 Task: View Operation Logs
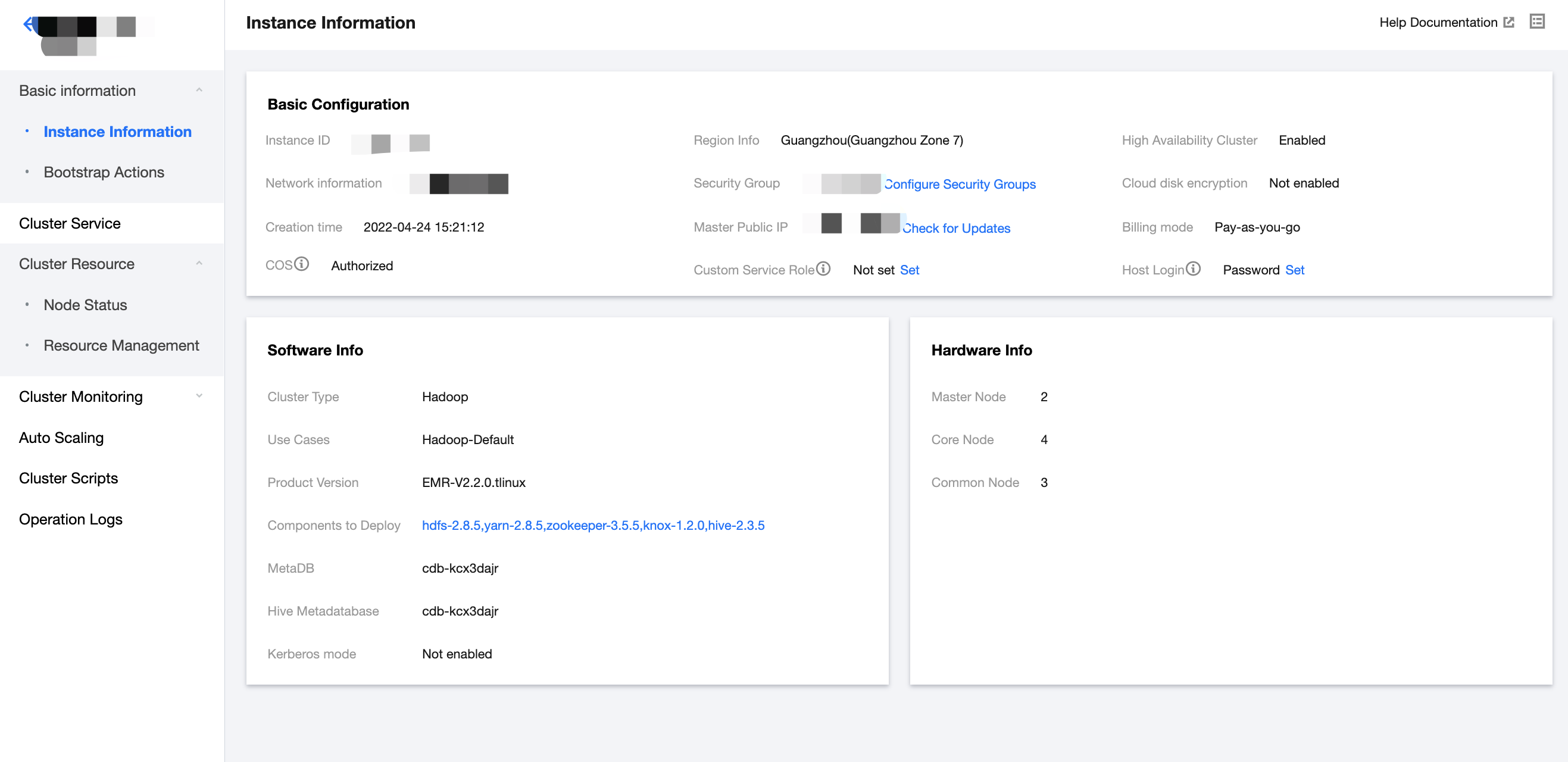(x=71, y=519)
